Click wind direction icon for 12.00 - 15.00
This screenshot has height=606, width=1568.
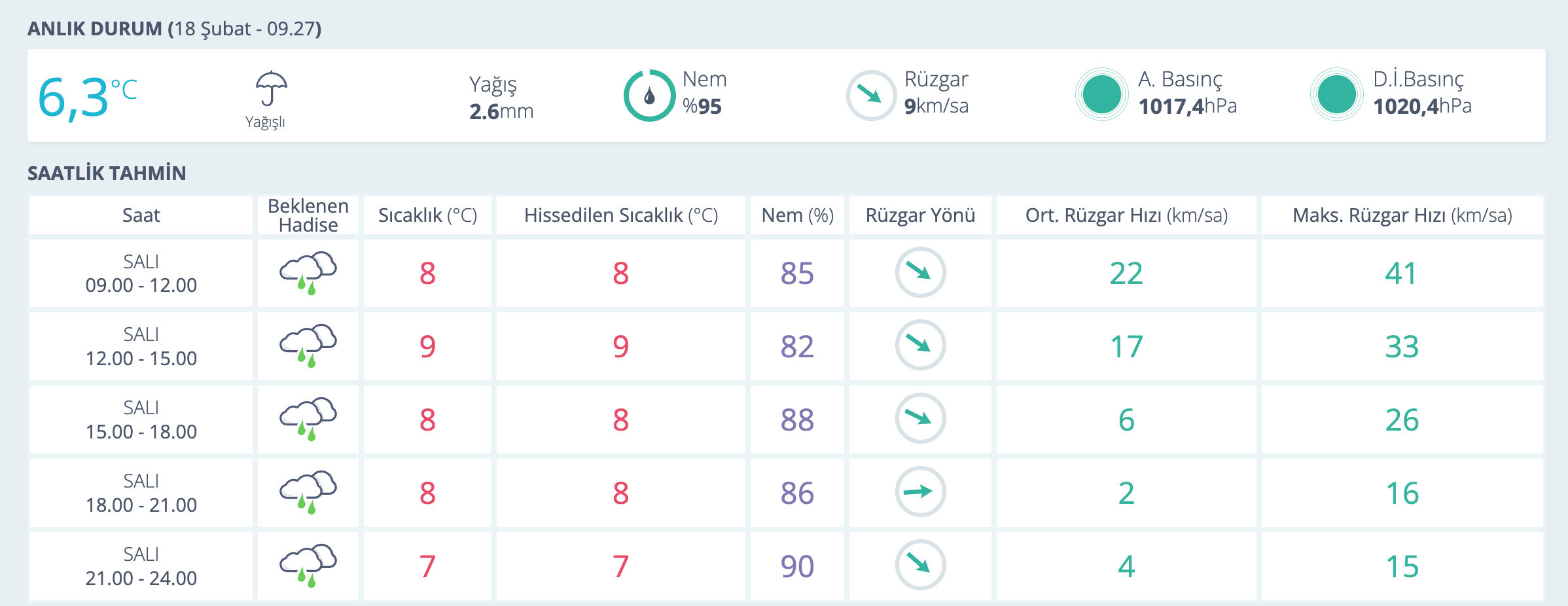tap(920, 345)
